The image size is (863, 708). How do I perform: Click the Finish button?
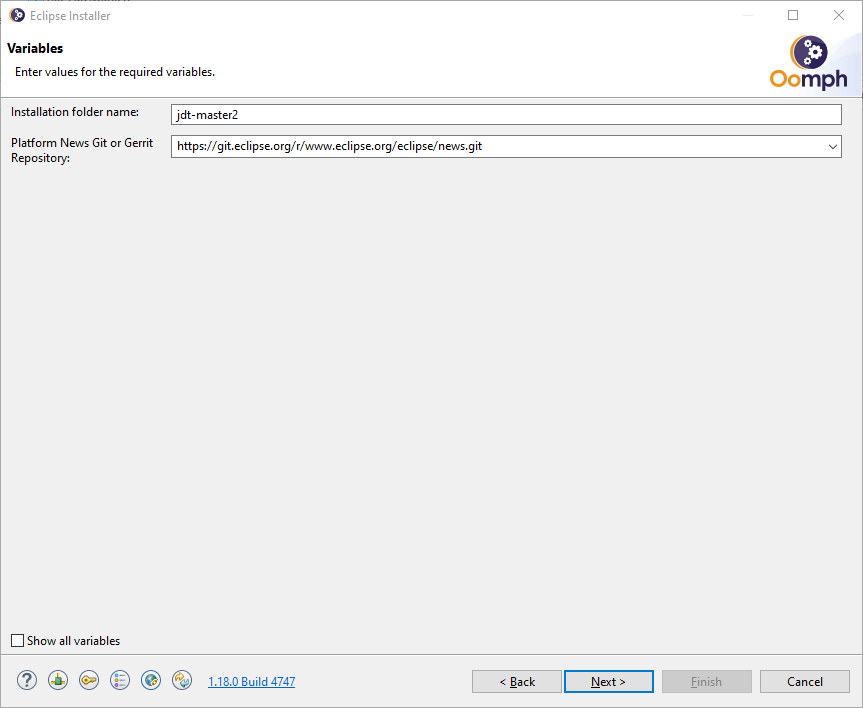707,682
